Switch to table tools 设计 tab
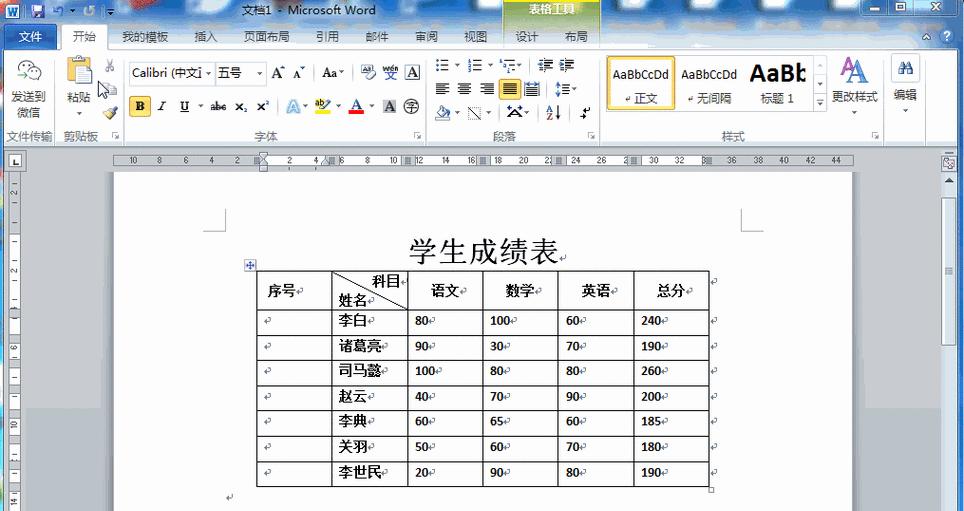 pos(527,37)
